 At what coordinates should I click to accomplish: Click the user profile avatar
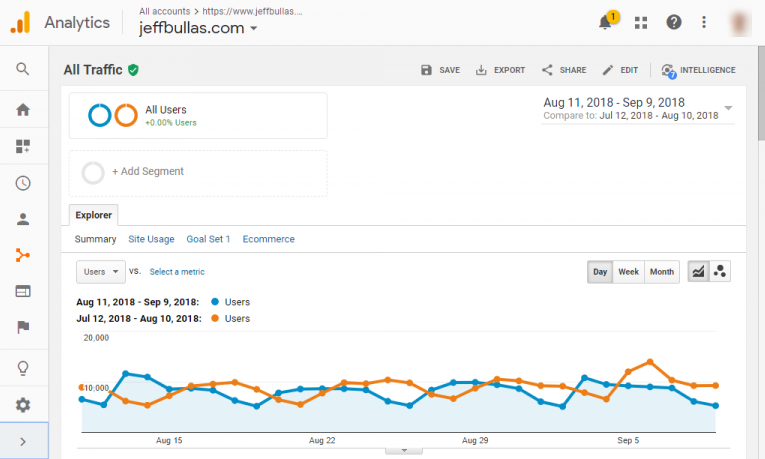(x=740, y=22)
